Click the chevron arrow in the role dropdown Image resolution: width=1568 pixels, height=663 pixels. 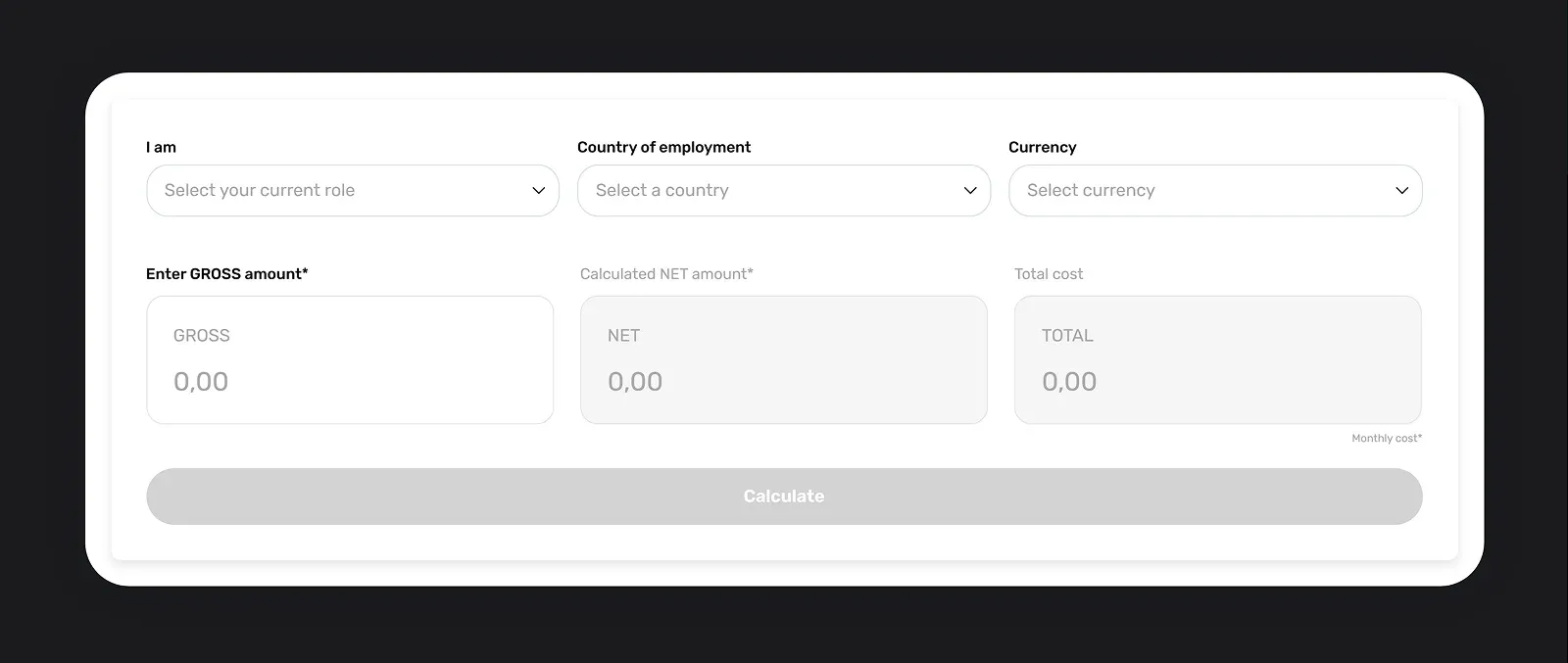click(538, 191)
